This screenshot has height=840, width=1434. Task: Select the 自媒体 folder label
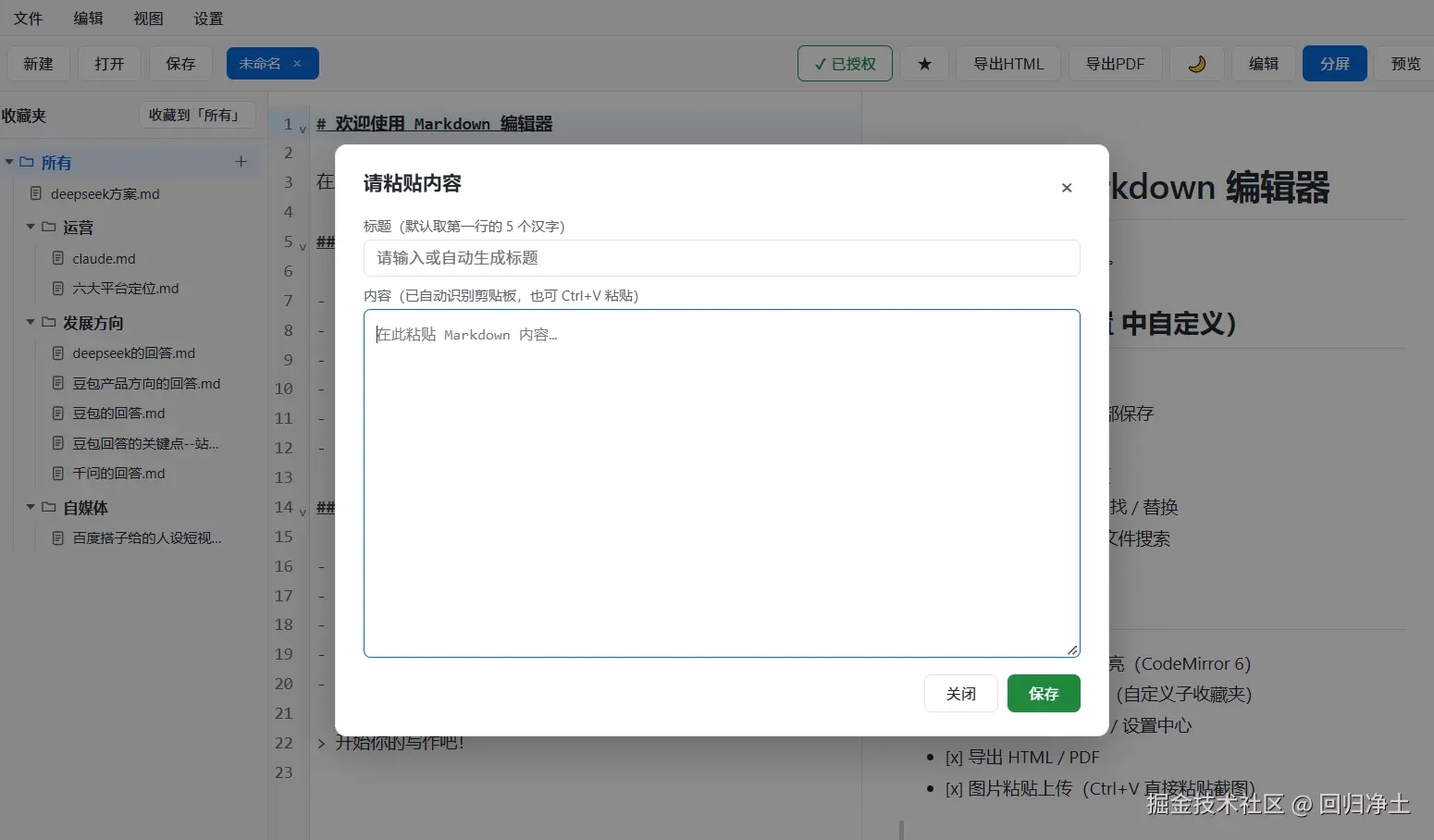tap(85, 508)
